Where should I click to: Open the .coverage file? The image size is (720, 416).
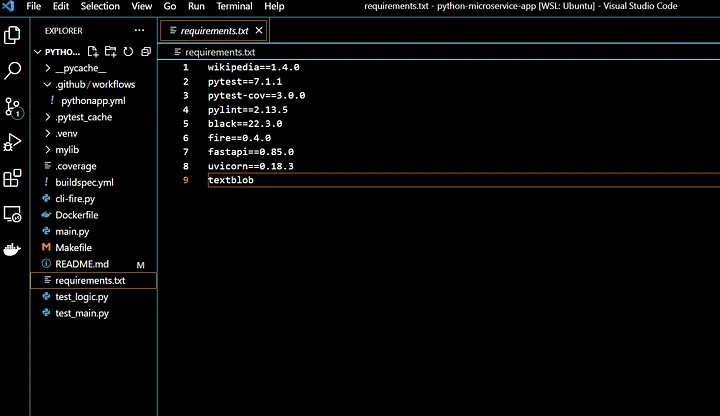pos(93,166)
